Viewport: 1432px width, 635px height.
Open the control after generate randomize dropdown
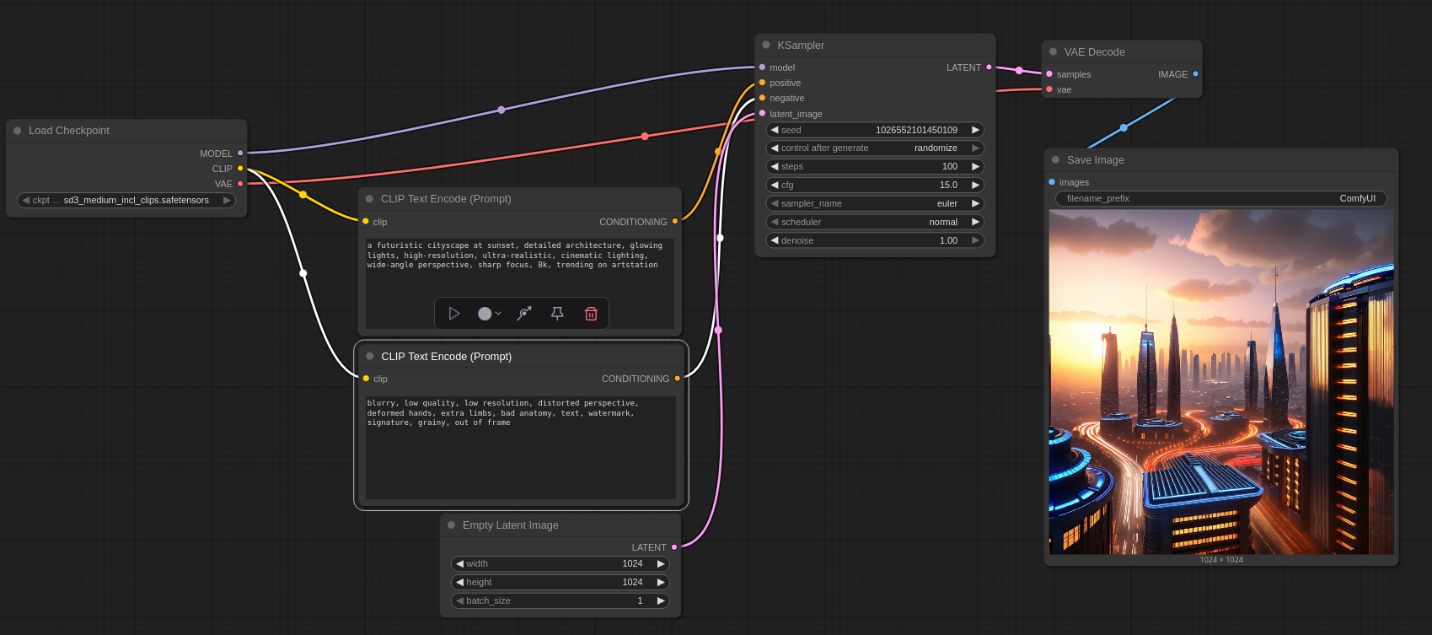point(874,148)
